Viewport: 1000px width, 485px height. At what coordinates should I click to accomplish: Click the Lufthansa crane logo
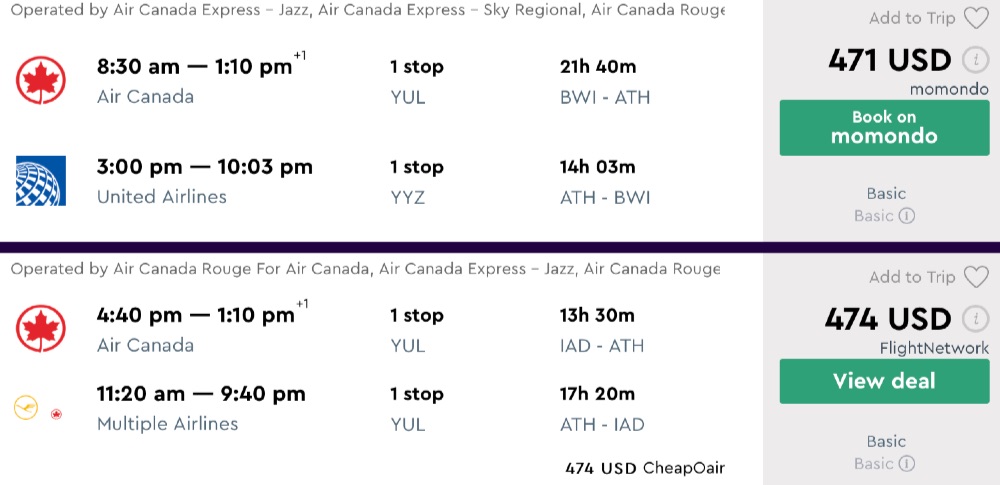(x=26, y=409)
